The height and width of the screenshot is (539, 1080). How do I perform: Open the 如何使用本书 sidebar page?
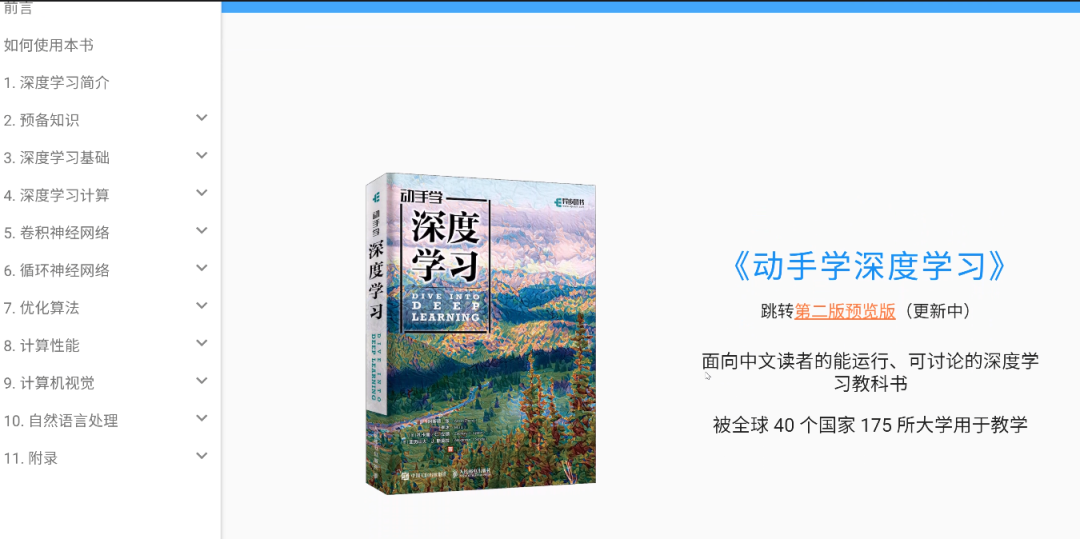coord(48,45)
